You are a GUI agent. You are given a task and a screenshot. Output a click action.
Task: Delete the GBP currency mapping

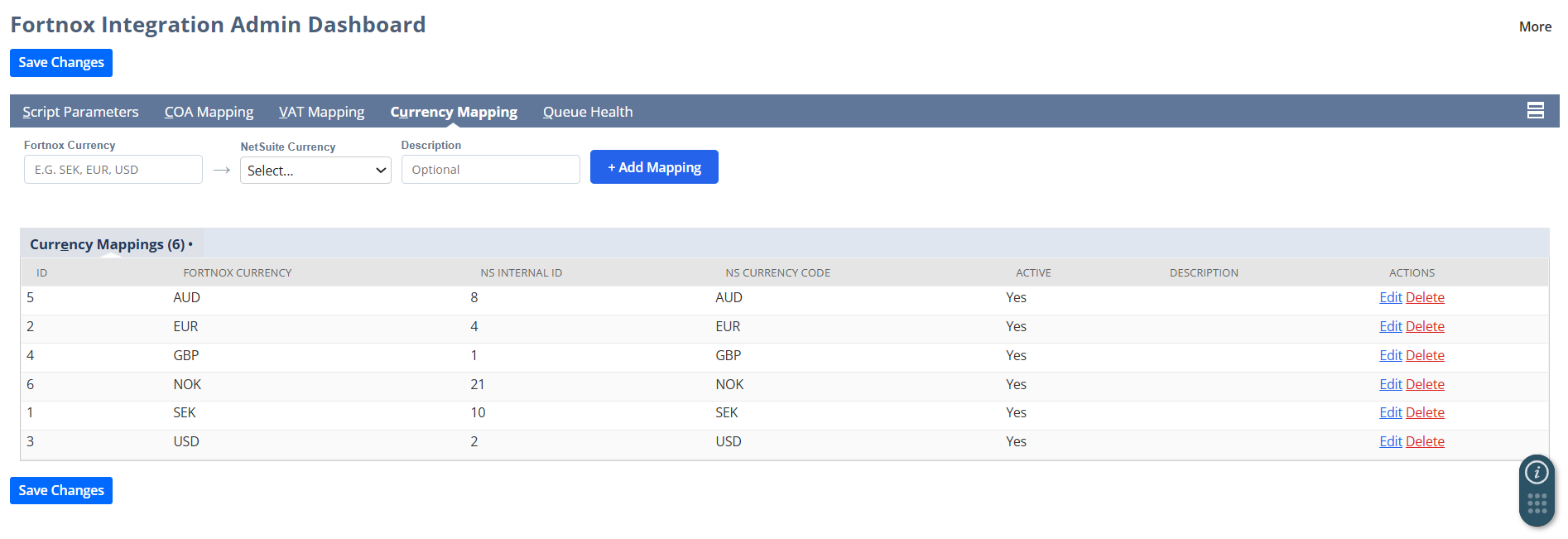[x=1425, y=355]
